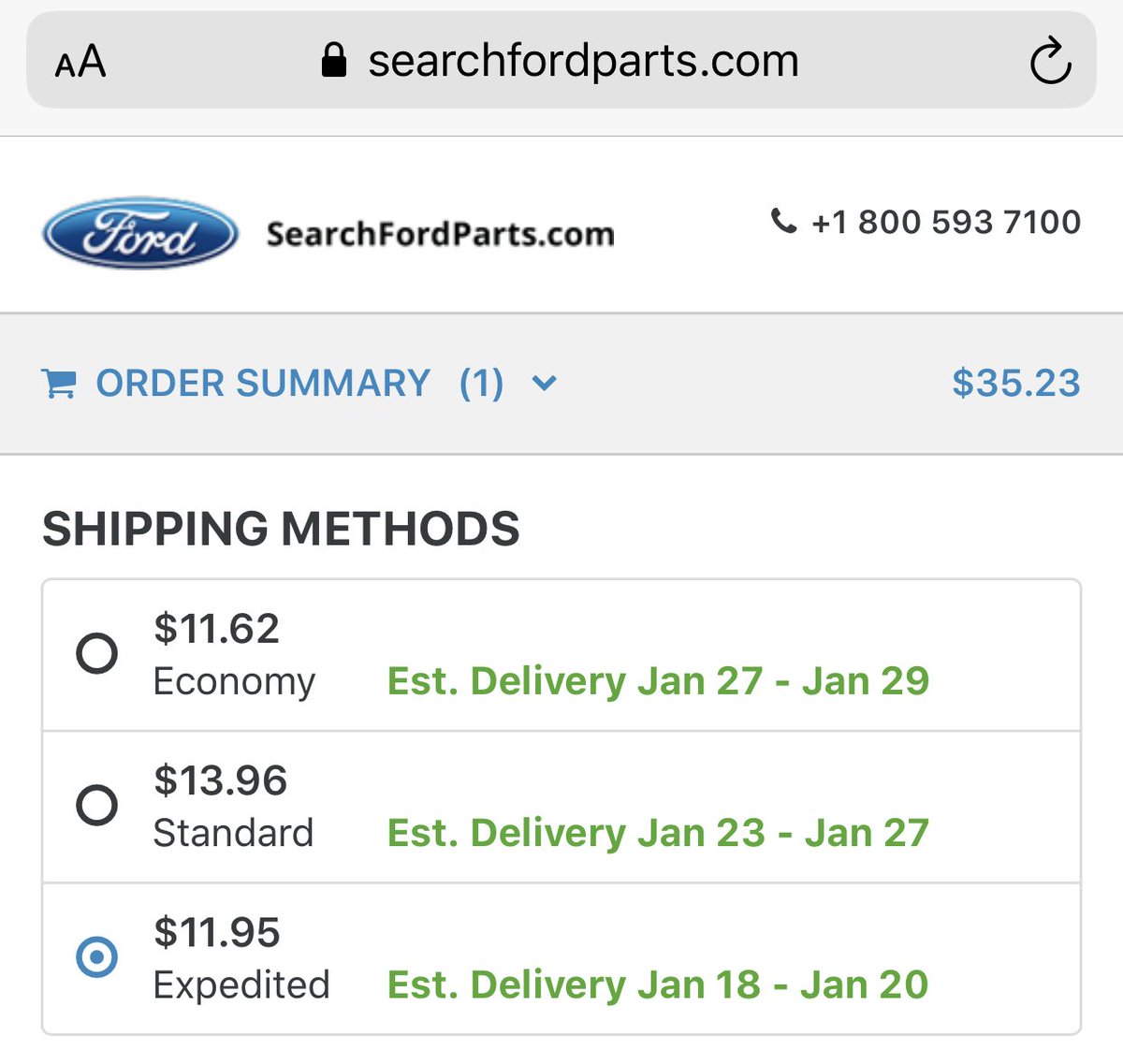Select the Expedited shipping radio button
The image size is (1123, 1064).
click(96, 956)
